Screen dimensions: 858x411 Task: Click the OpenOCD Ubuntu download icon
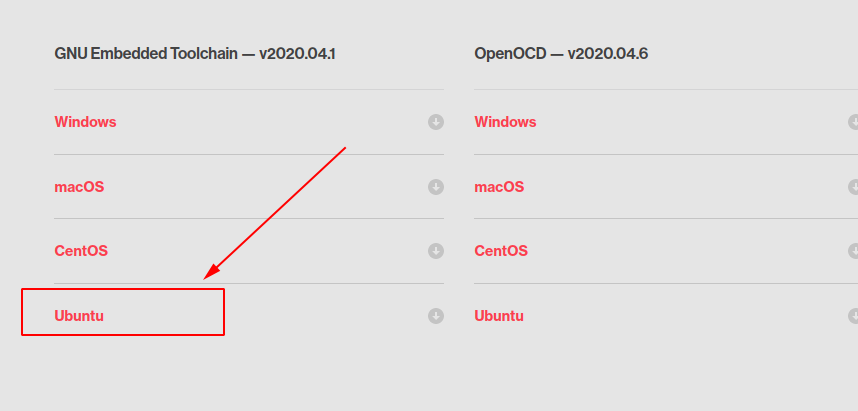tap(853, 316)
